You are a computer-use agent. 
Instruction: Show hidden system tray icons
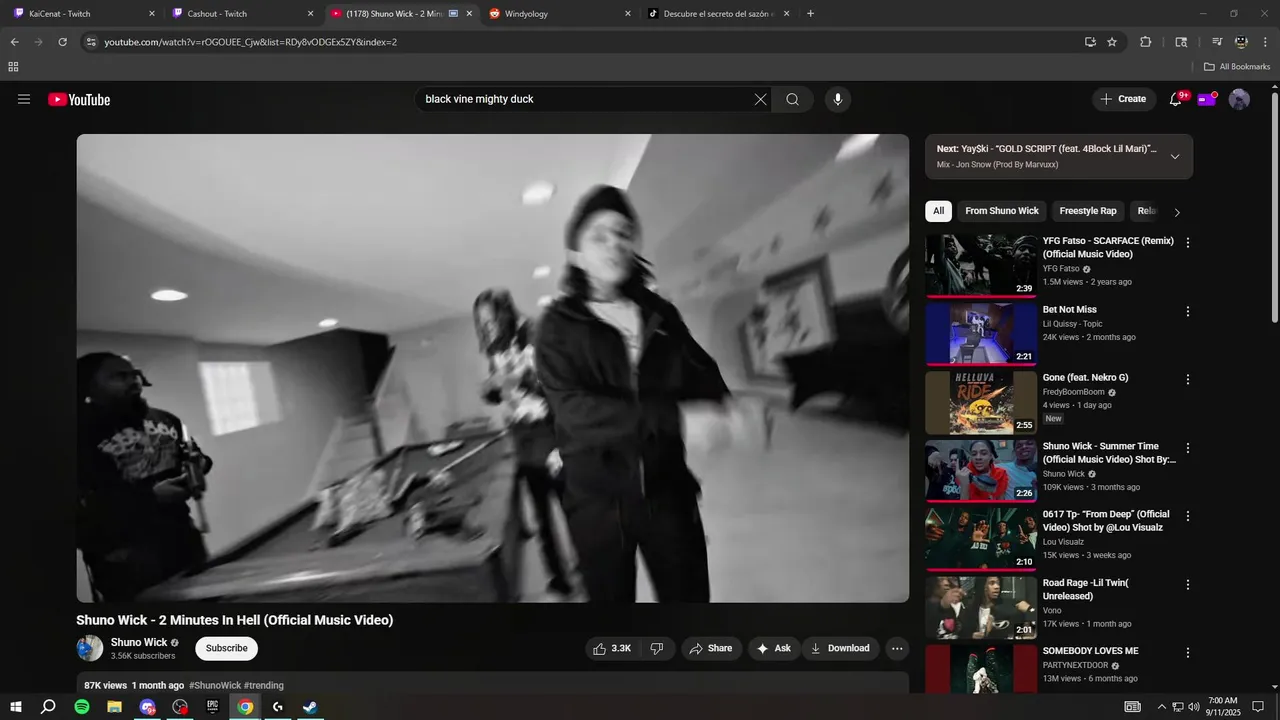(x=1162, y=707)
